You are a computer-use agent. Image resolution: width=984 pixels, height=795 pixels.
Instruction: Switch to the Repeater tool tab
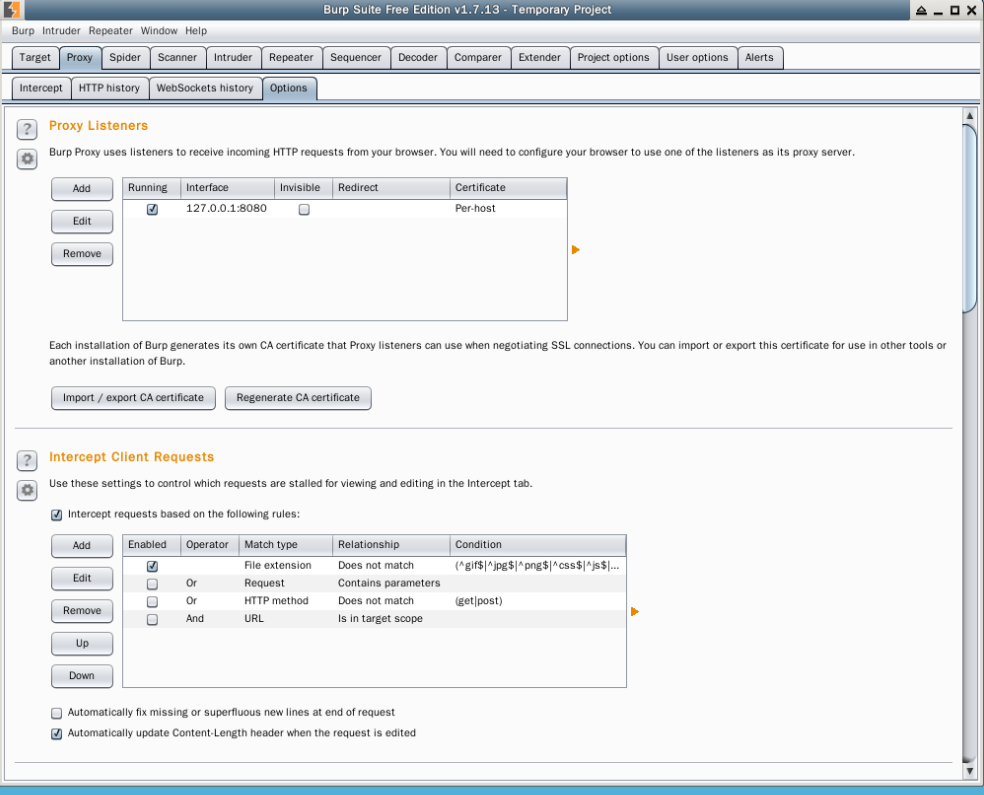tap(291, 58)
